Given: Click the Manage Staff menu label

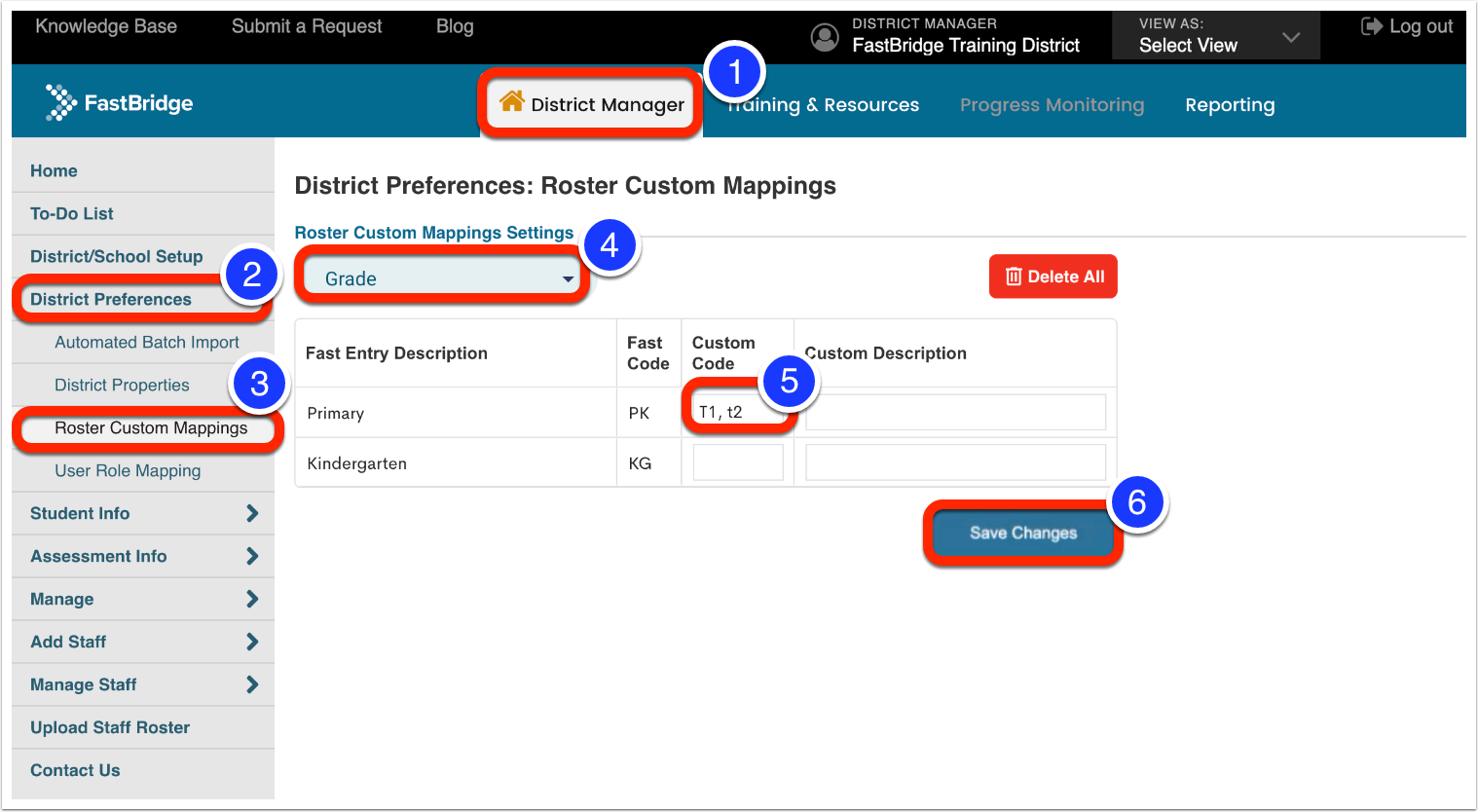Looking at the screenshot, I should [83, 684].
